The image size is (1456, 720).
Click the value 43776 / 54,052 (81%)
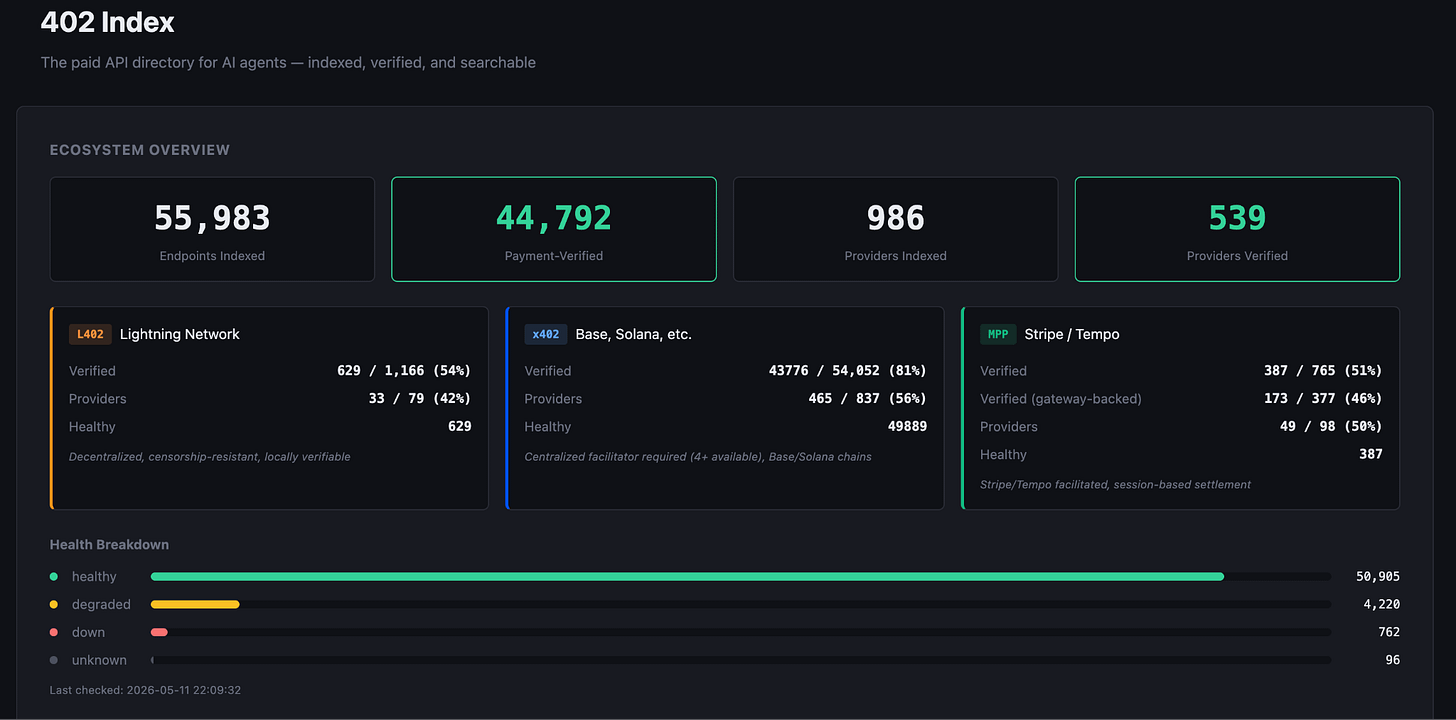(848, 371)
